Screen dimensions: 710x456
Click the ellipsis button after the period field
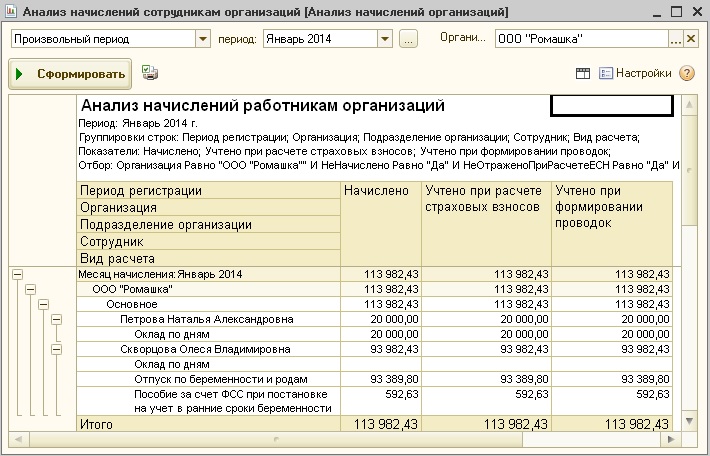(408, 39)
